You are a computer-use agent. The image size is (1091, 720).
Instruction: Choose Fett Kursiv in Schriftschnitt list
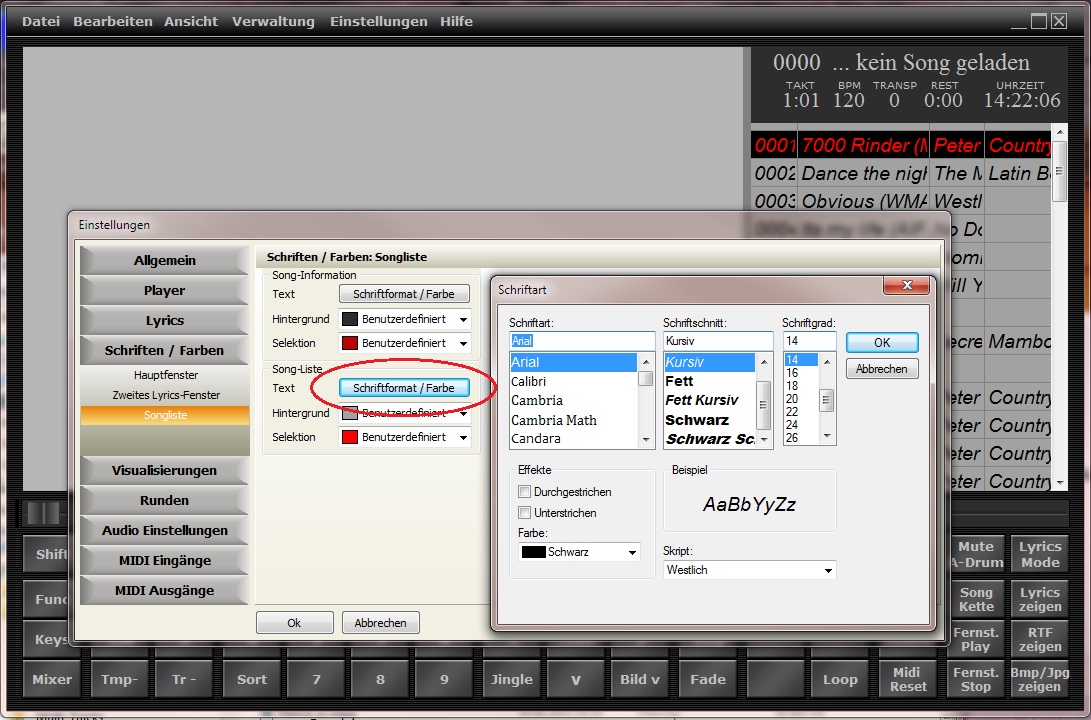click(701, 400)
